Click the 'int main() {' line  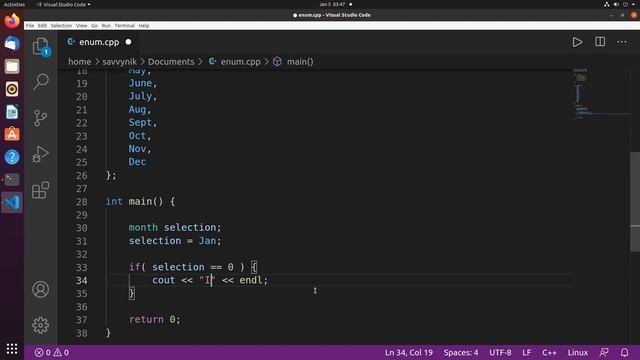pos(140,202)
